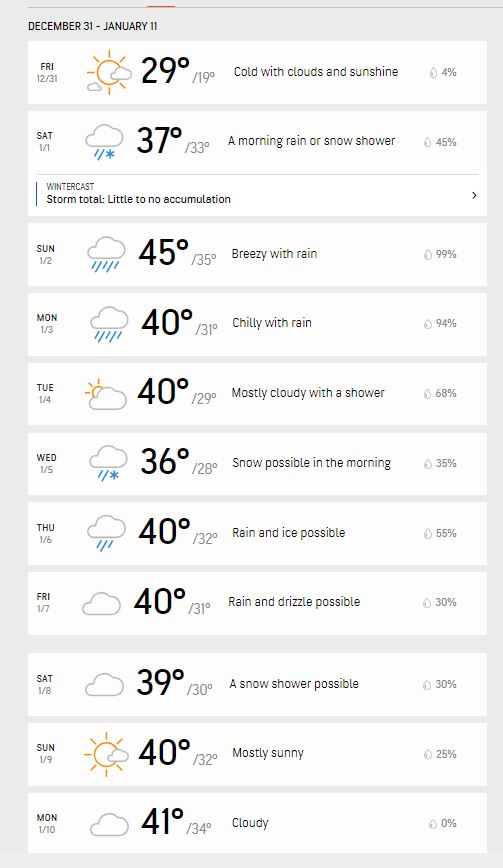This screenshot has height=868, width=503.
Task: Open Friday 1/7 Rain and drizzle possible
Action: (x=257, y=603)
